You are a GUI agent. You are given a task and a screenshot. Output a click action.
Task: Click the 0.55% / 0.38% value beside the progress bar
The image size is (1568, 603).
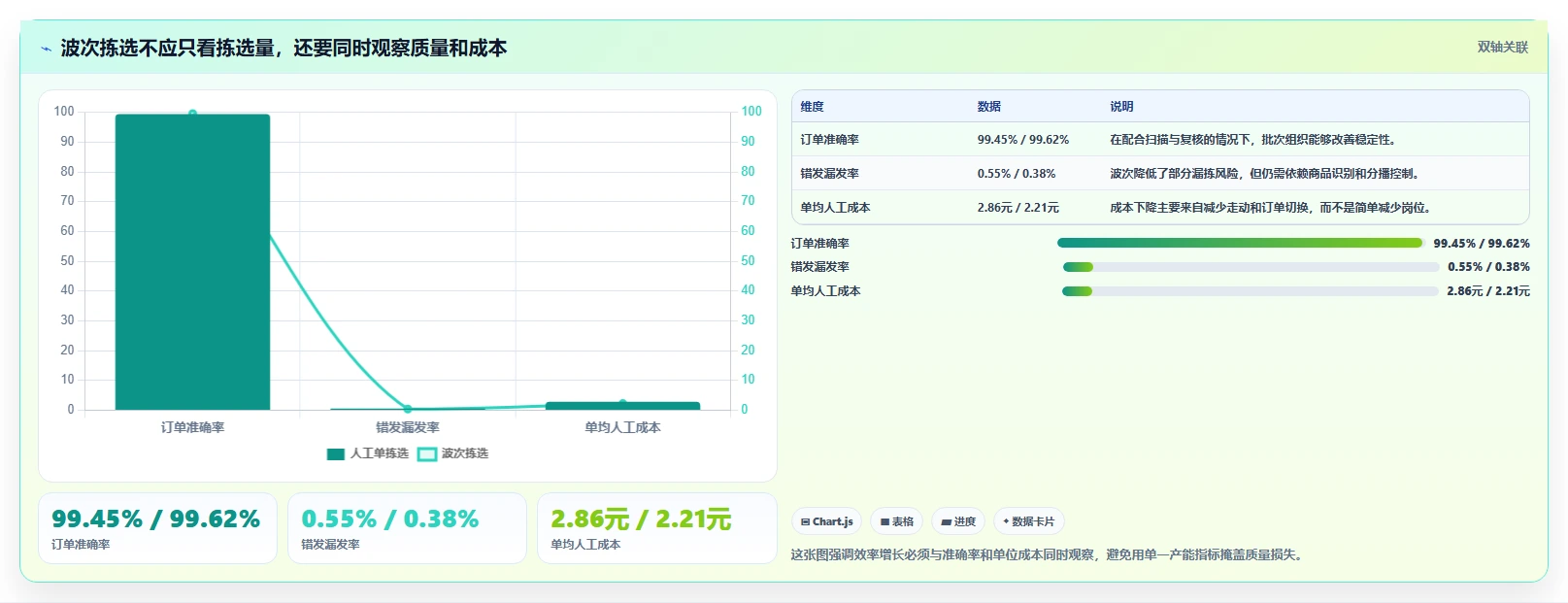tap(1488, 267)
